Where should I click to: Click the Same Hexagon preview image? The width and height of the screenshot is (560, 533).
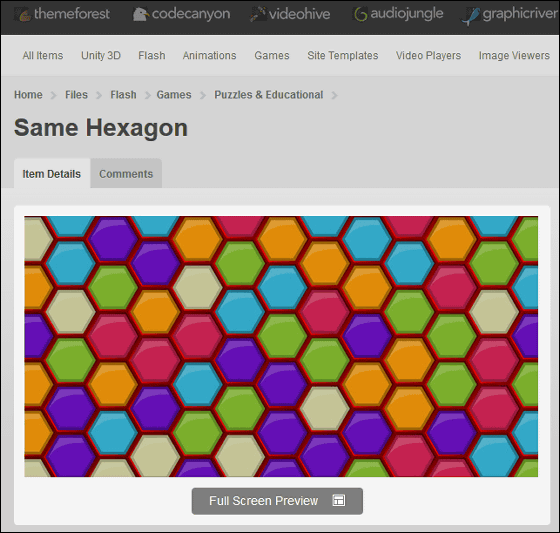pyautogui.click(x=281, y=346)
